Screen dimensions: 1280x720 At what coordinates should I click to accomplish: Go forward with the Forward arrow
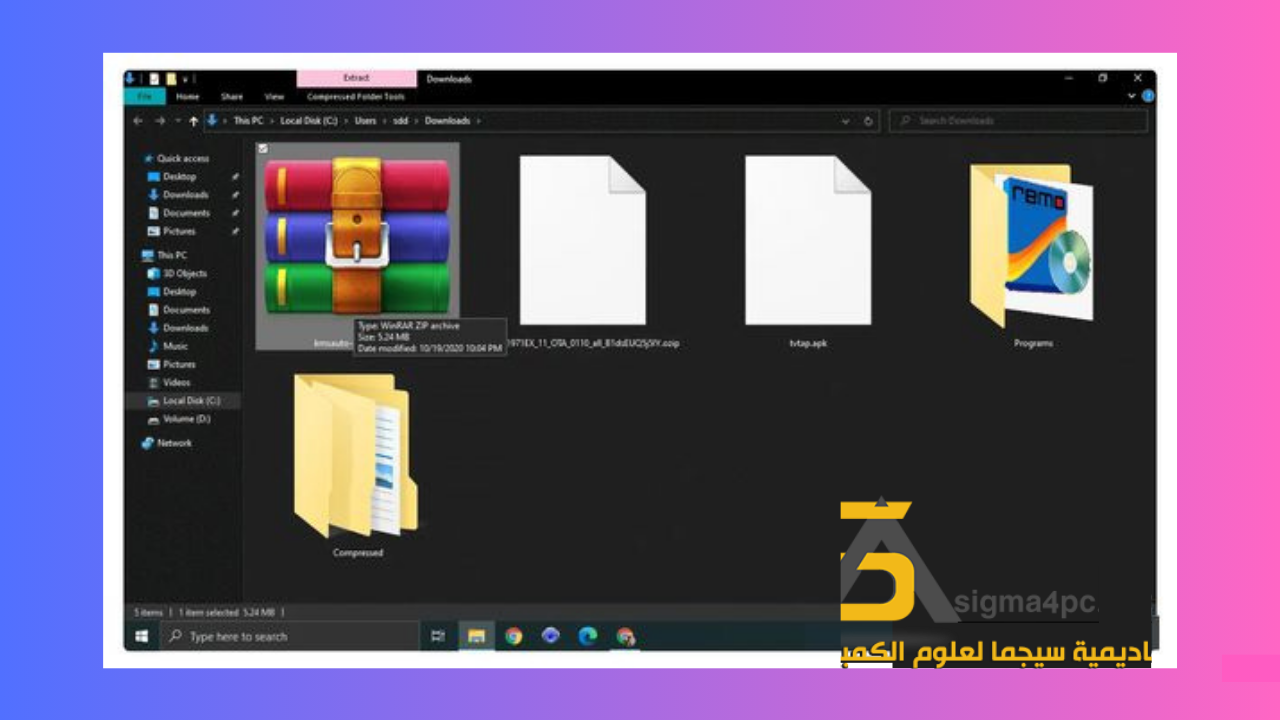pos(160,121)
